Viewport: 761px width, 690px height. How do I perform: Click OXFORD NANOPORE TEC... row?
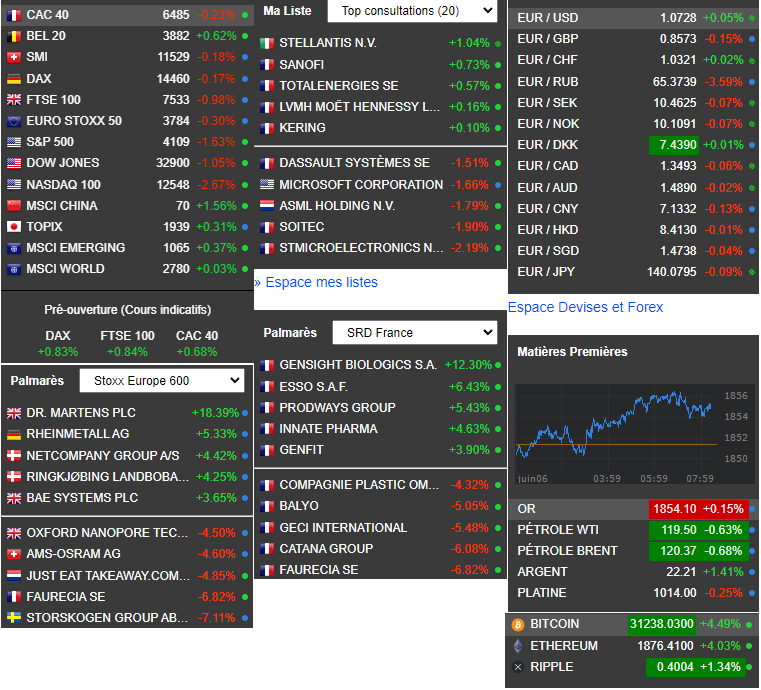point(127,533)
